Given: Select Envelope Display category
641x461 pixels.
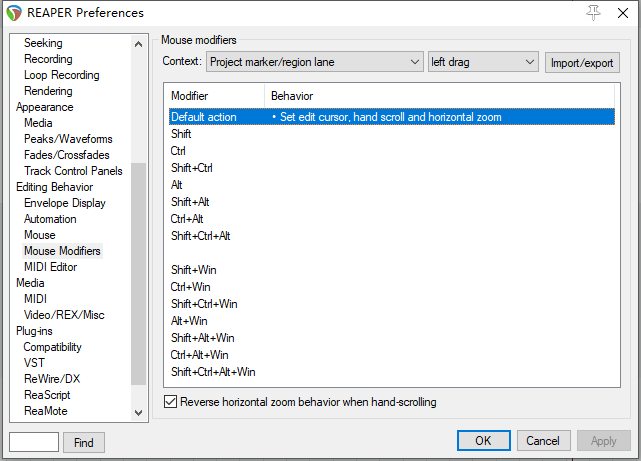Looking at the screenshot, I should coord(65,203).
